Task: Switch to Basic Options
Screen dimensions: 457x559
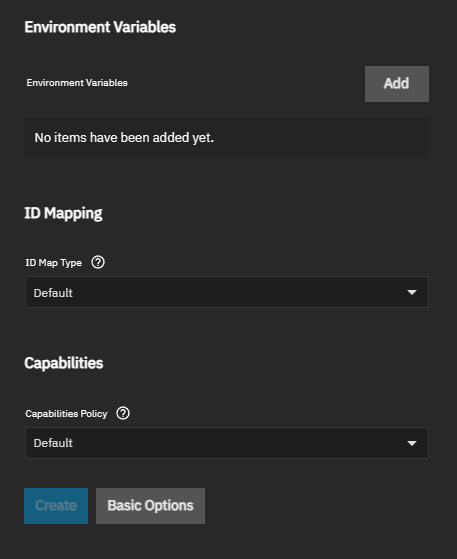Action: pos(150,506)
